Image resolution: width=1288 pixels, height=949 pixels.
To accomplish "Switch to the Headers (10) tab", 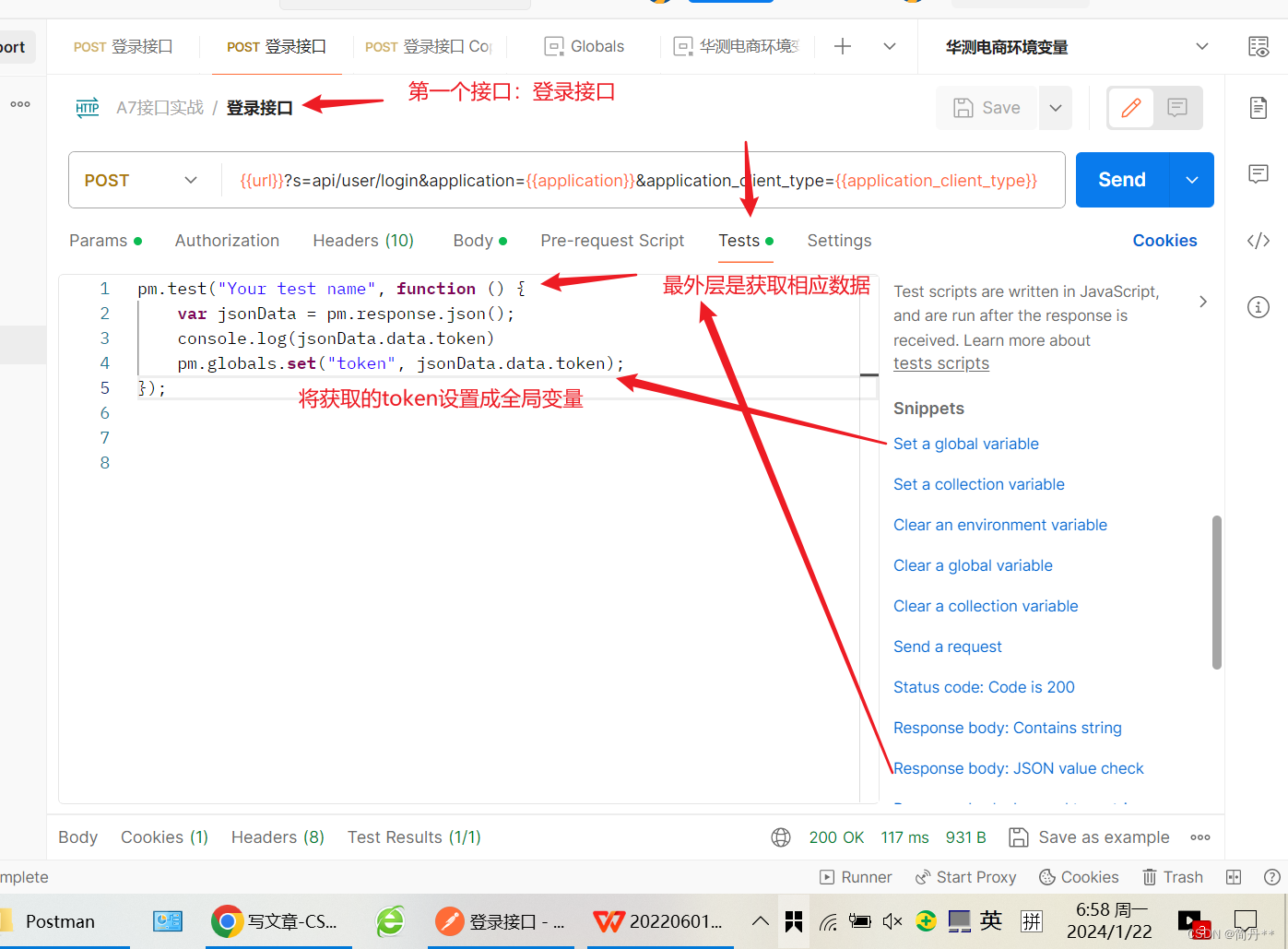I will click(363, 241).
